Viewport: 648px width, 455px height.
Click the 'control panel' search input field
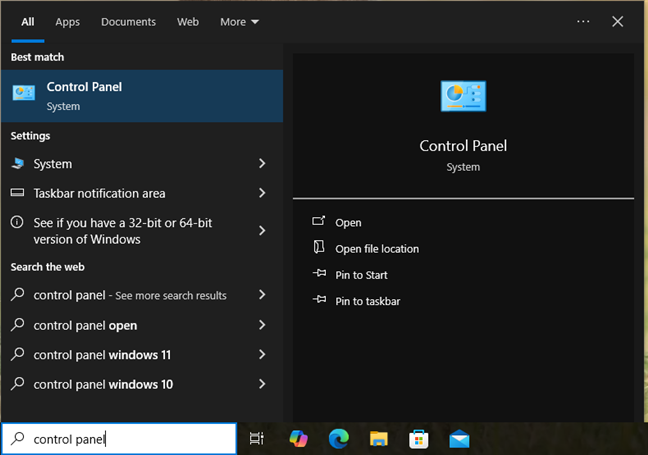[x=119, y=438]
